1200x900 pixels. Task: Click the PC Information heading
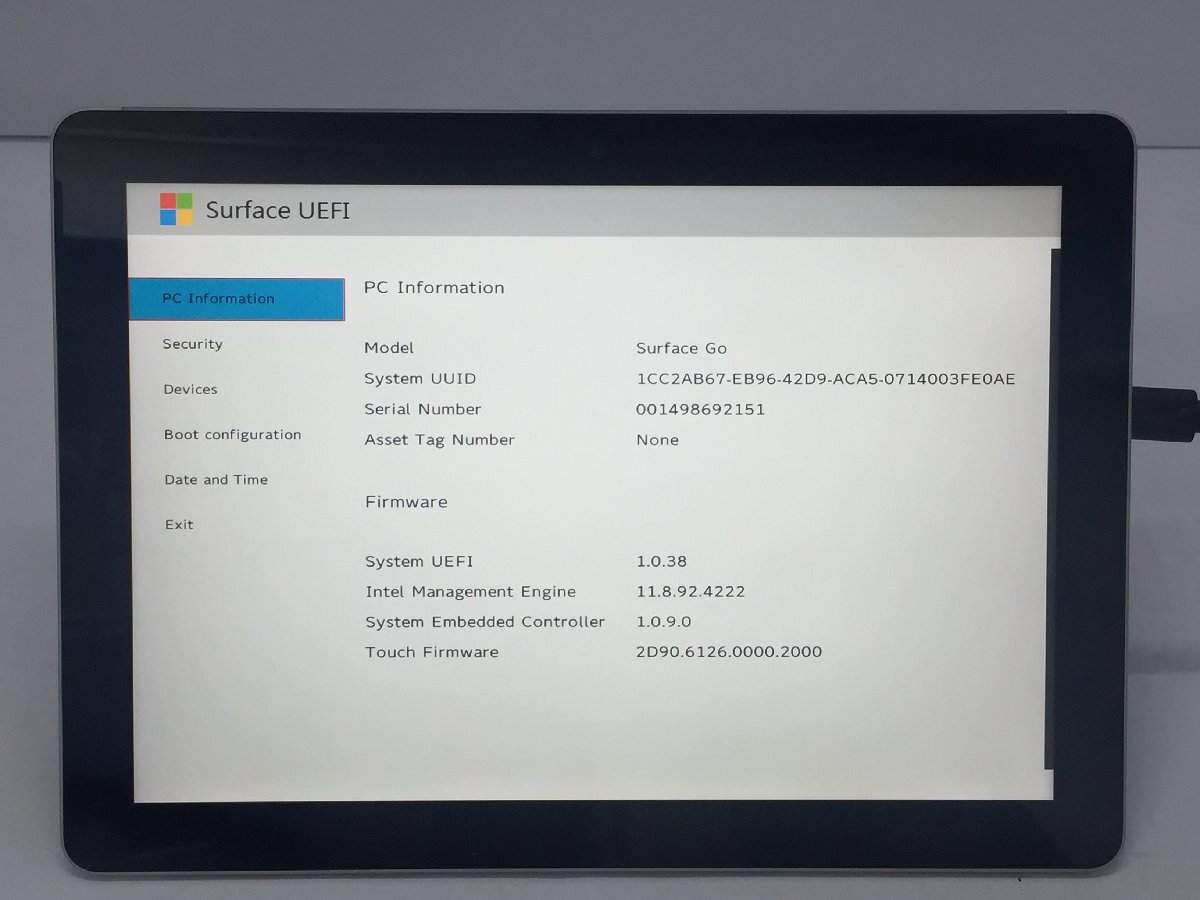pos(434,287)
